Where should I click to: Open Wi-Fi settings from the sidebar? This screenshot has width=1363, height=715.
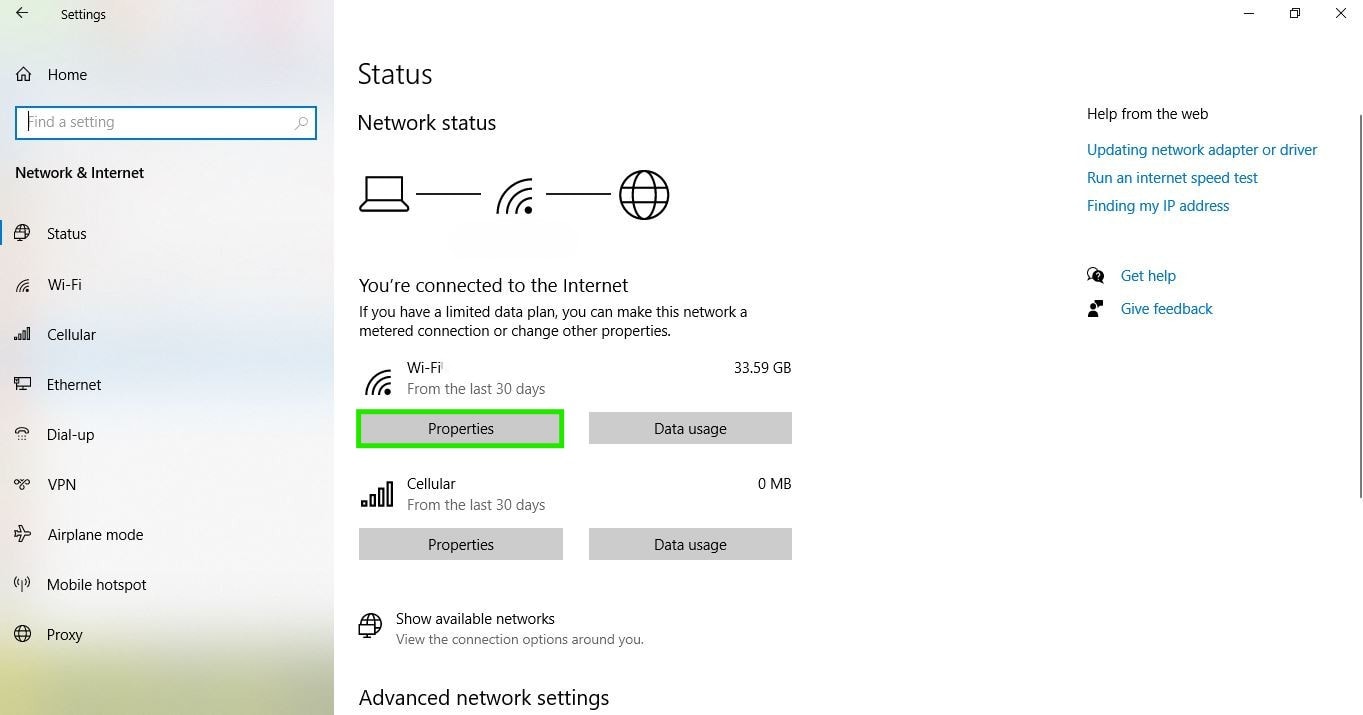click(x=64, y=284)
